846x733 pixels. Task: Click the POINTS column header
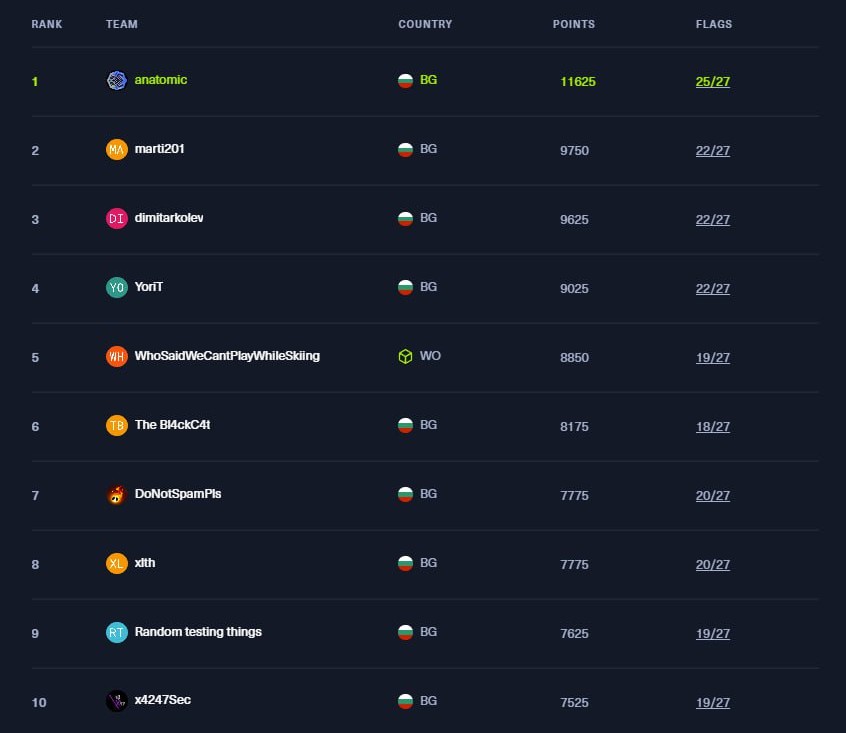coord(574,24)
